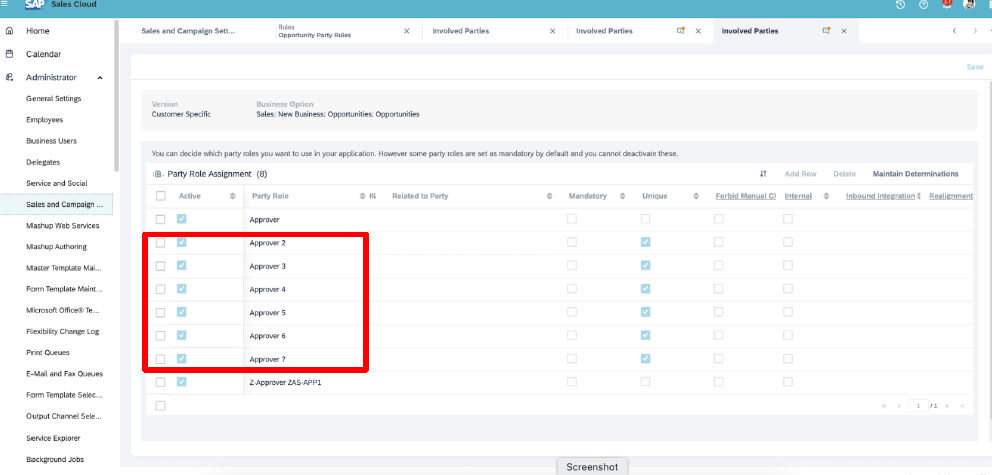
Task: Toggle Unique checkbox for Approver 7
Action: (x=645, y=359)
